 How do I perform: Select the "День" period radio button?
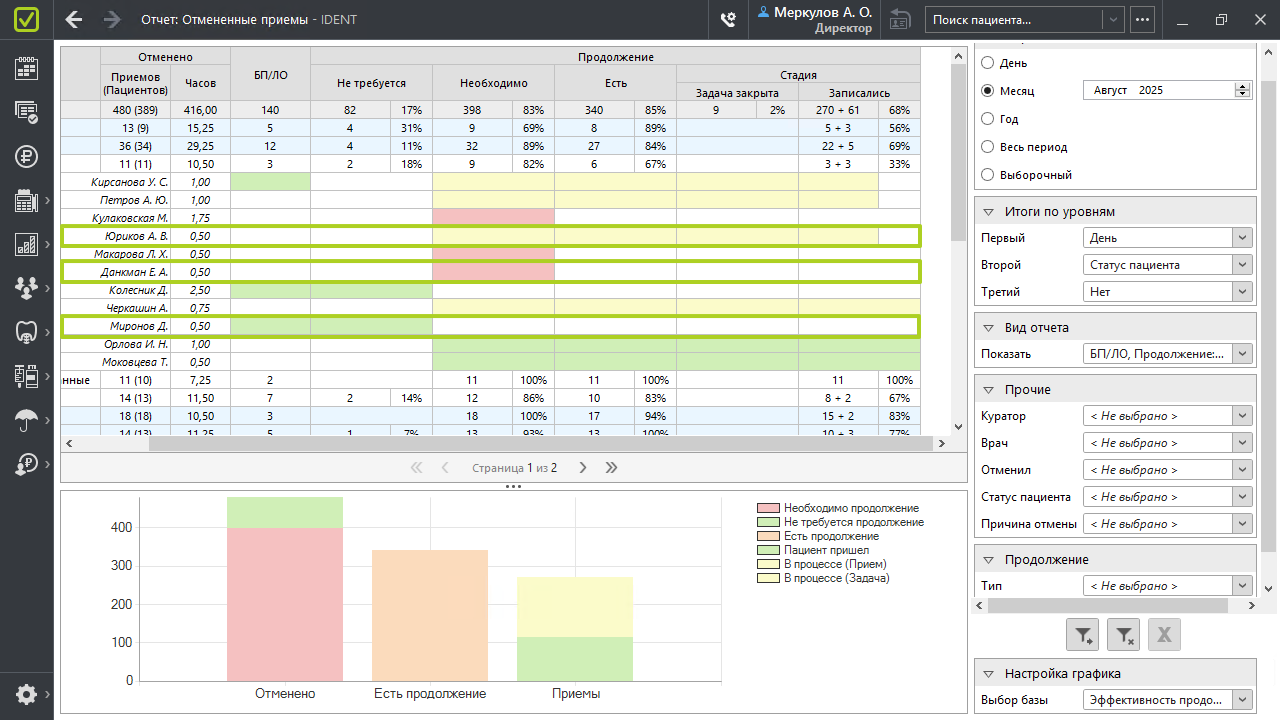point(988,63)
